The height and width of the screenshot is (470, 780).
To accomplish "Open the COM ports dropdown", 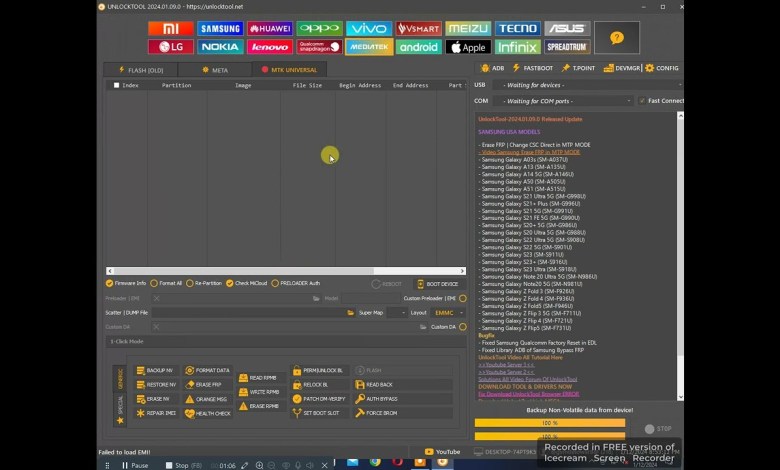I will point(563,101).
